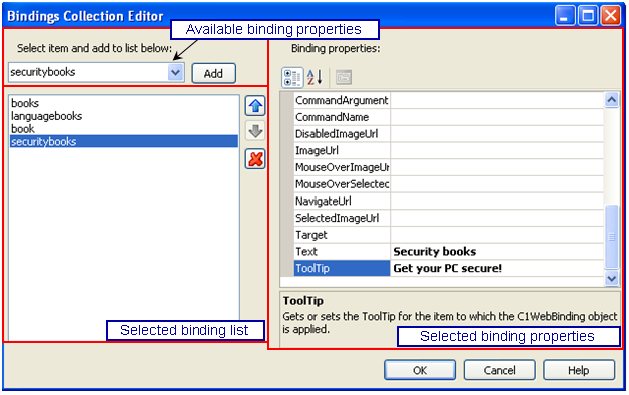Select the DisabledImageUrl property row
Viewport: 629px width, 395px height.
point(448,134)
